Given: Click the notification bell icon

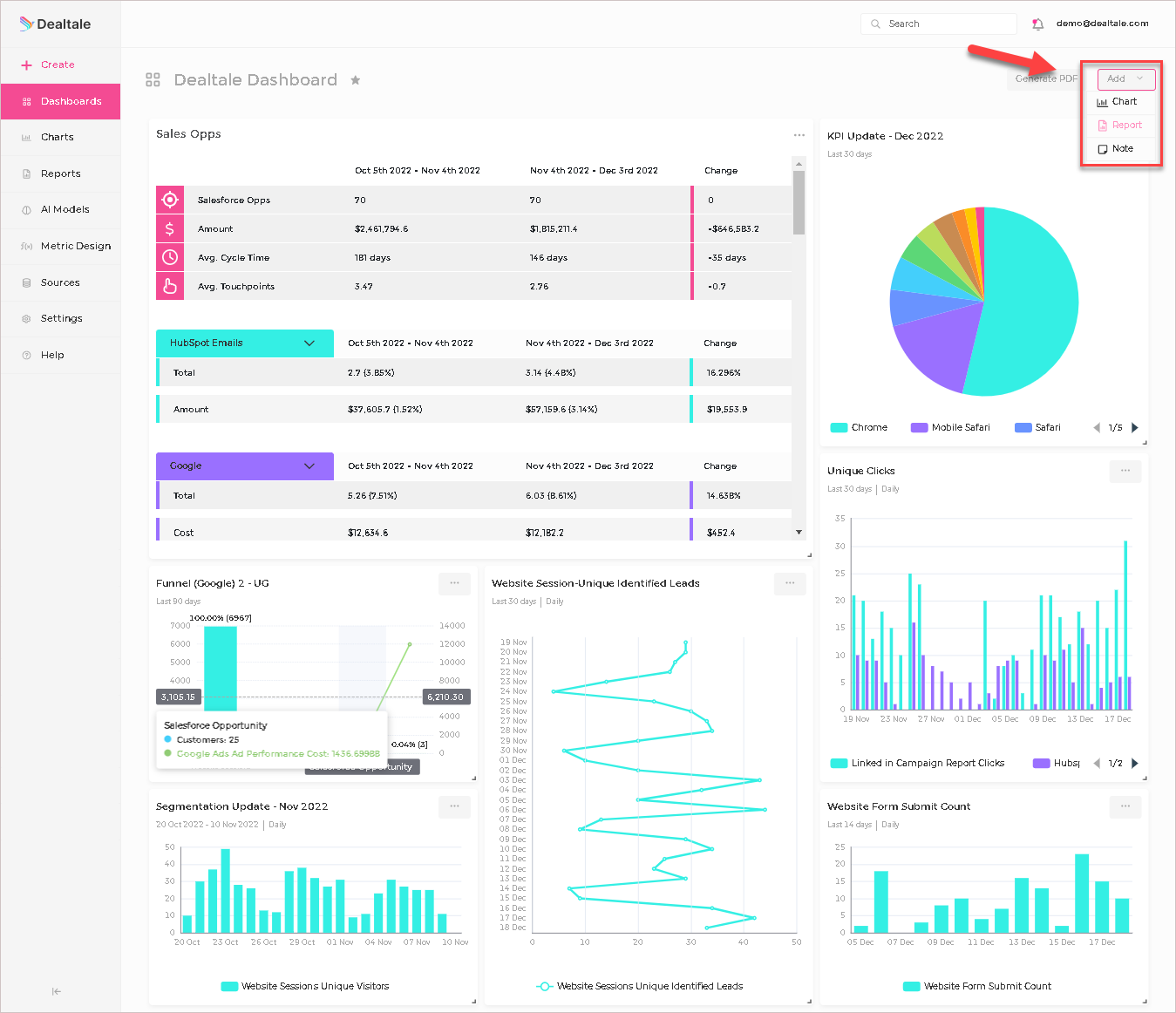Looking at the screenshot, I should 1037,24.
